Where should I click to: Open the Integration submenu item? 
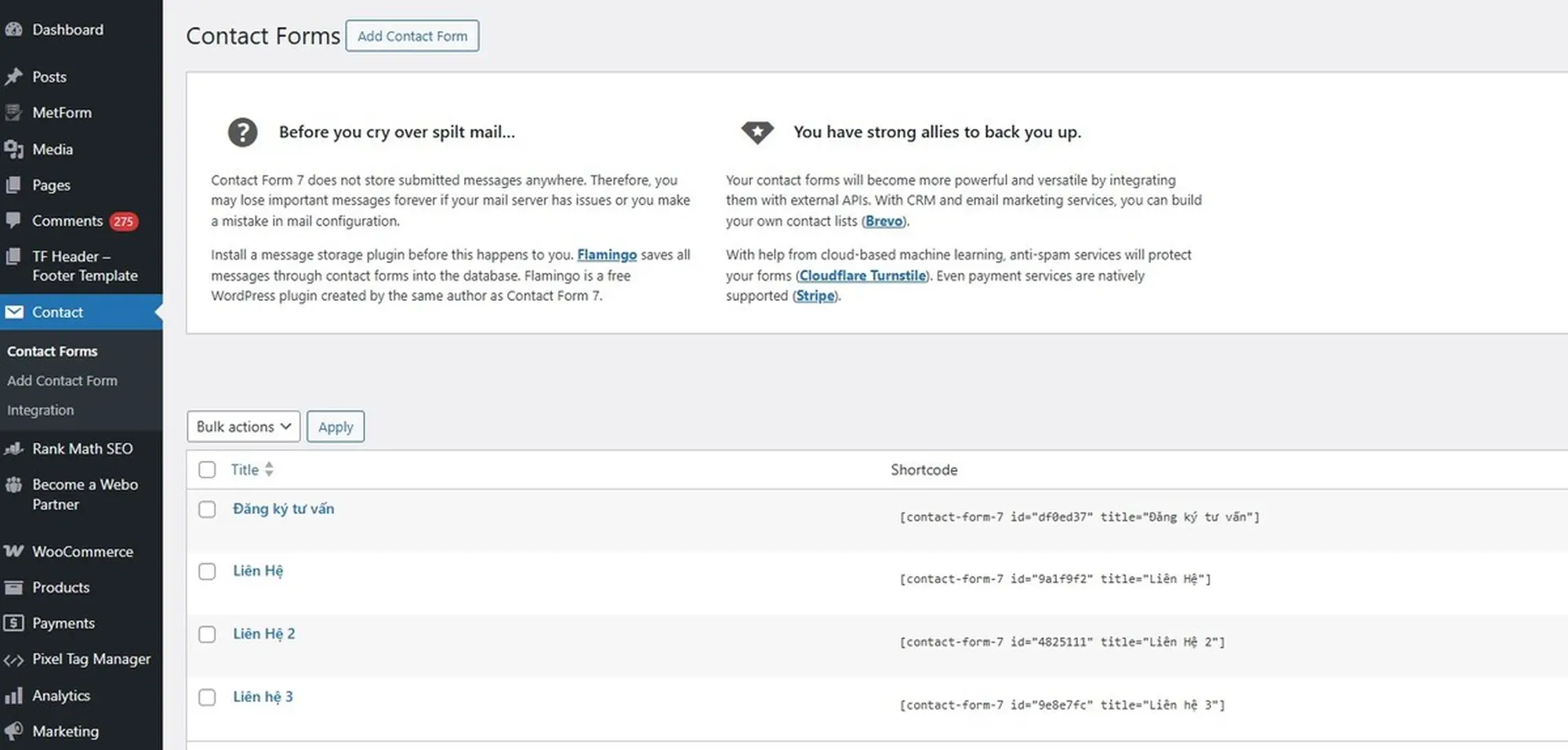pyautogui.click(x=41, y=410)
